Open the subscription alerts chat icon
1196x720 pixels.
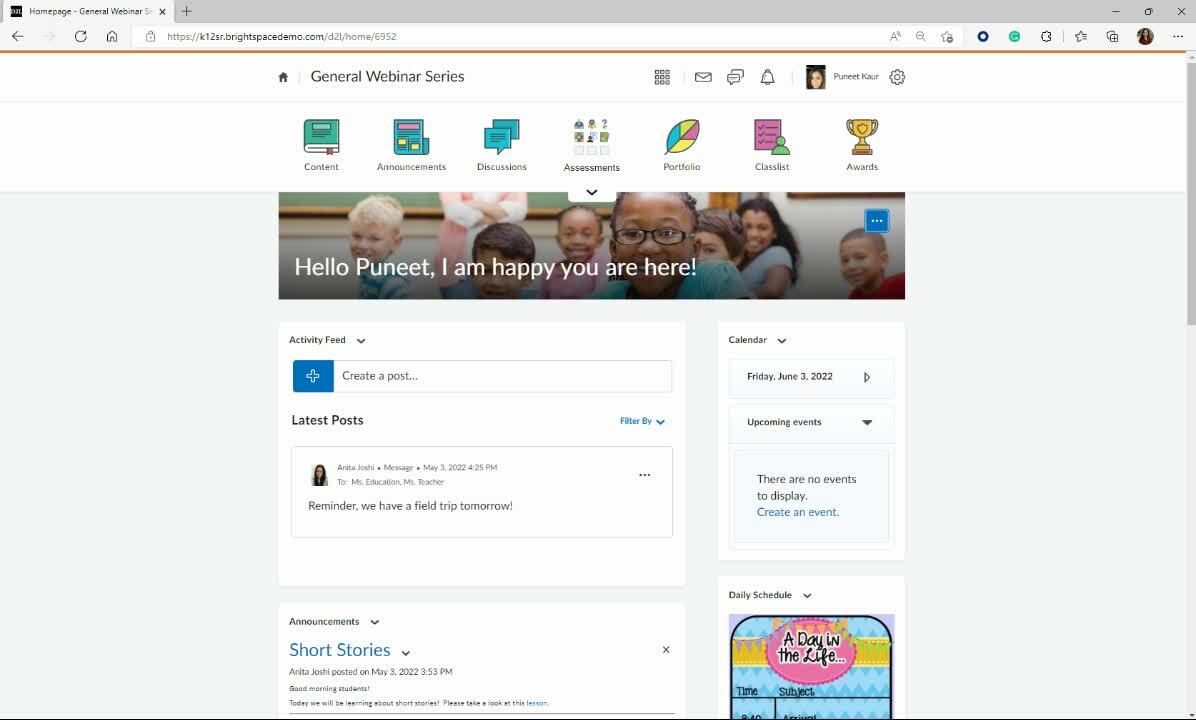[735, 77]
